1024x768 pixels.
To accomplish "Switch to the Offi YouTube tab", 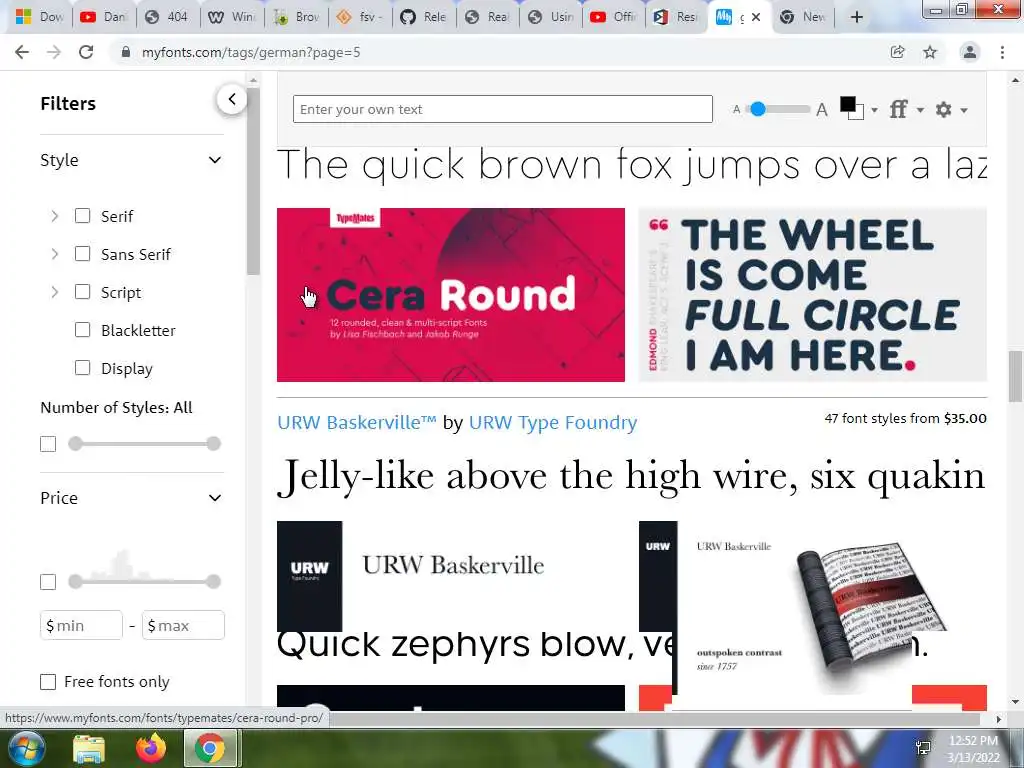I will click(x=613, y=17).
